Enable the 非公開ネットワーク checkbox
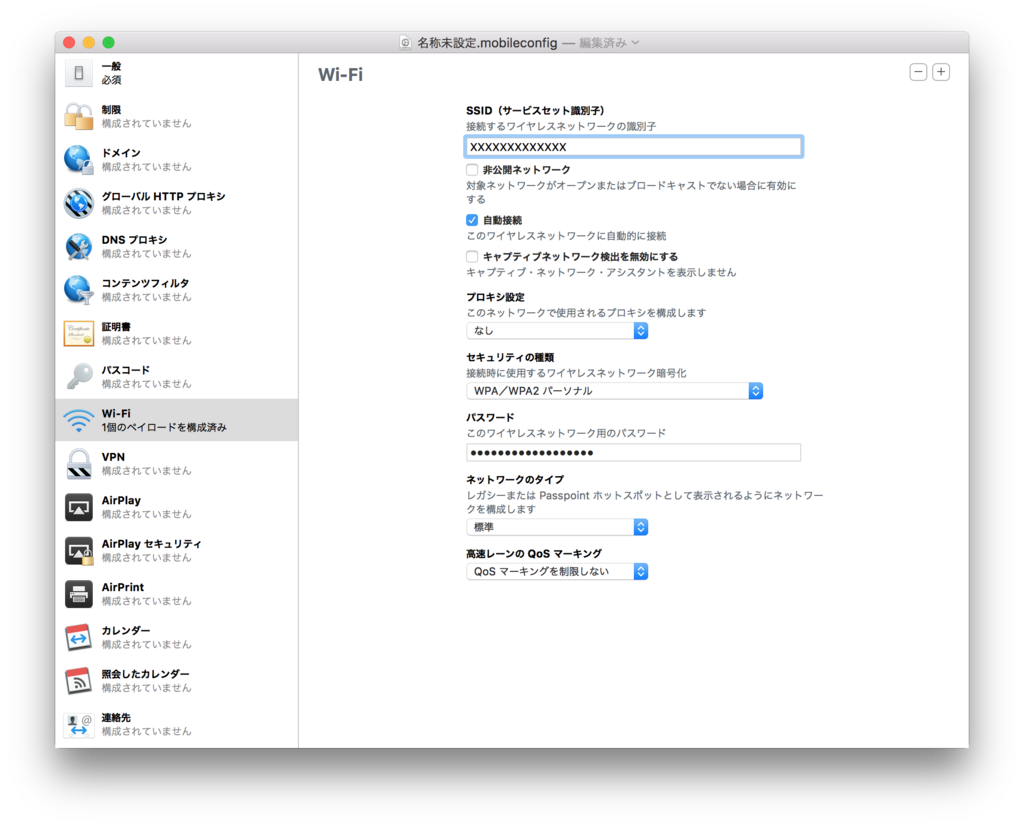Viewport: 1024px width, 827px height. tap(470, 169)
